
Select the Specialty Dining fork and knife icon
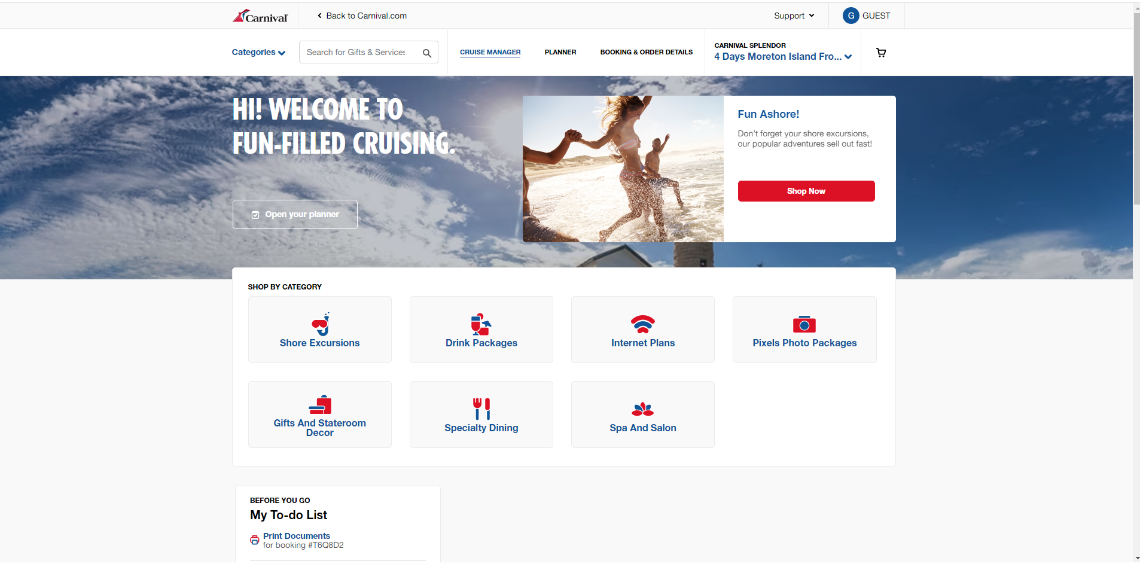481,408
